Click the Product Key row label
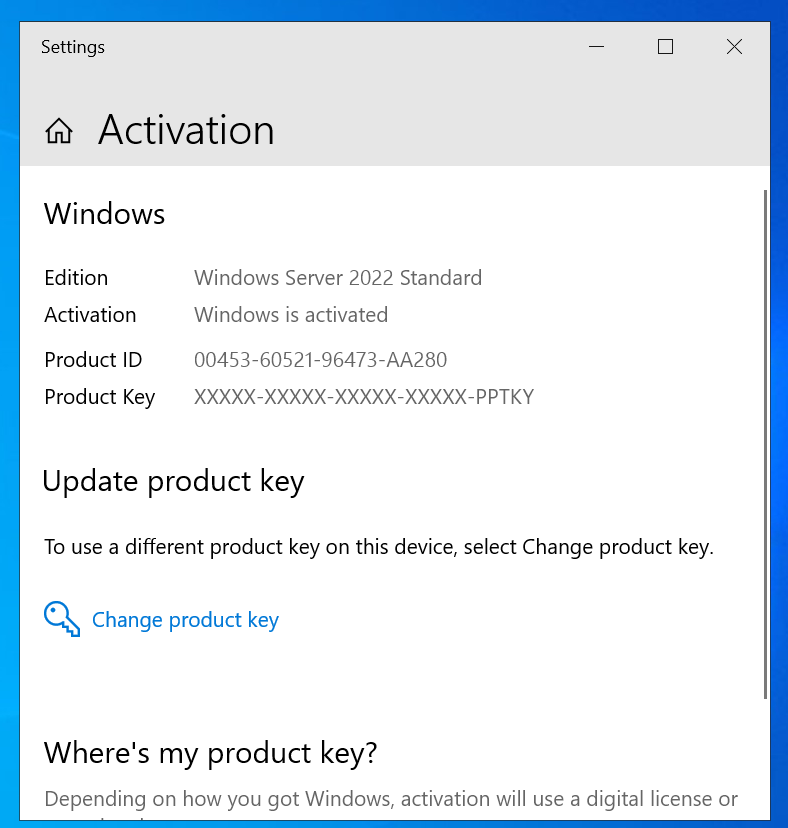The height and width of the screenshot is (828, 788). tap(99, 397)
